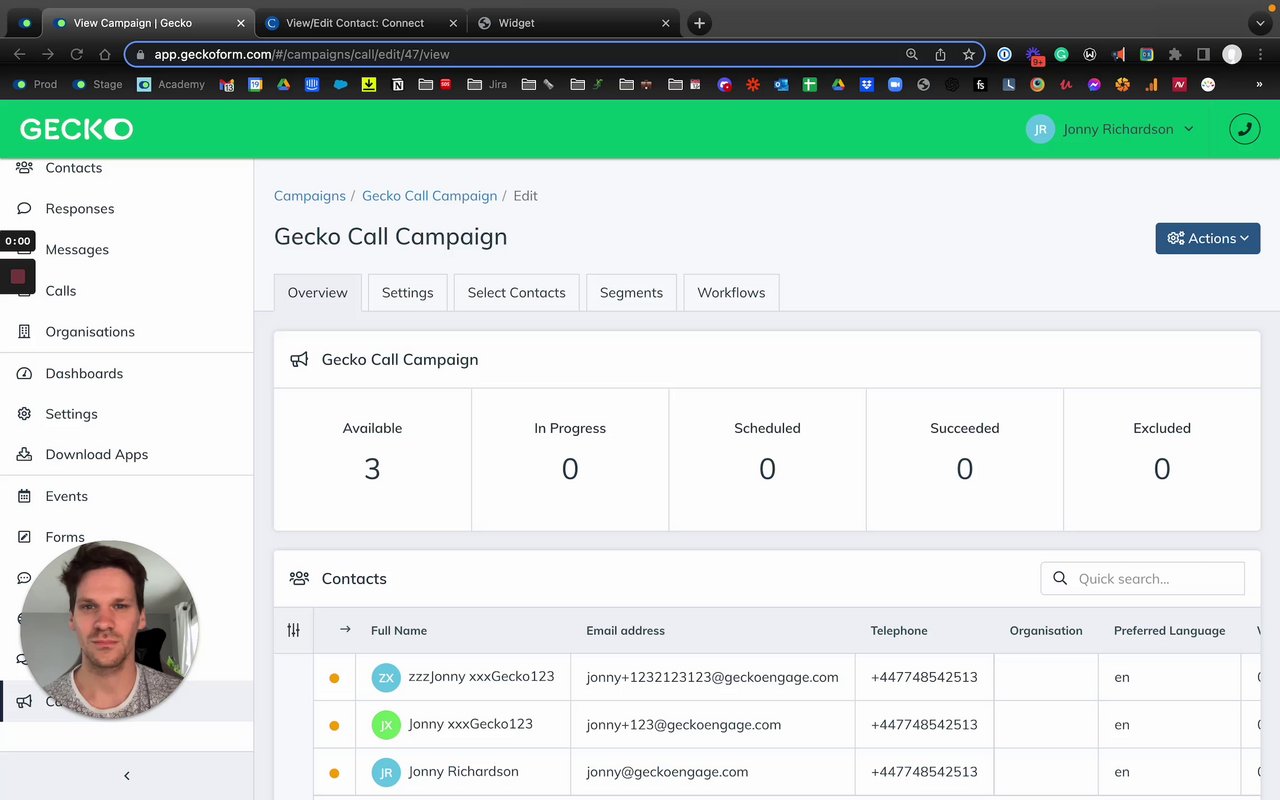Screen dimensions: 1280x800
Task: Click the megaphone icon beside Gecko Call Campaign
Action: click(x=299, y=360)
